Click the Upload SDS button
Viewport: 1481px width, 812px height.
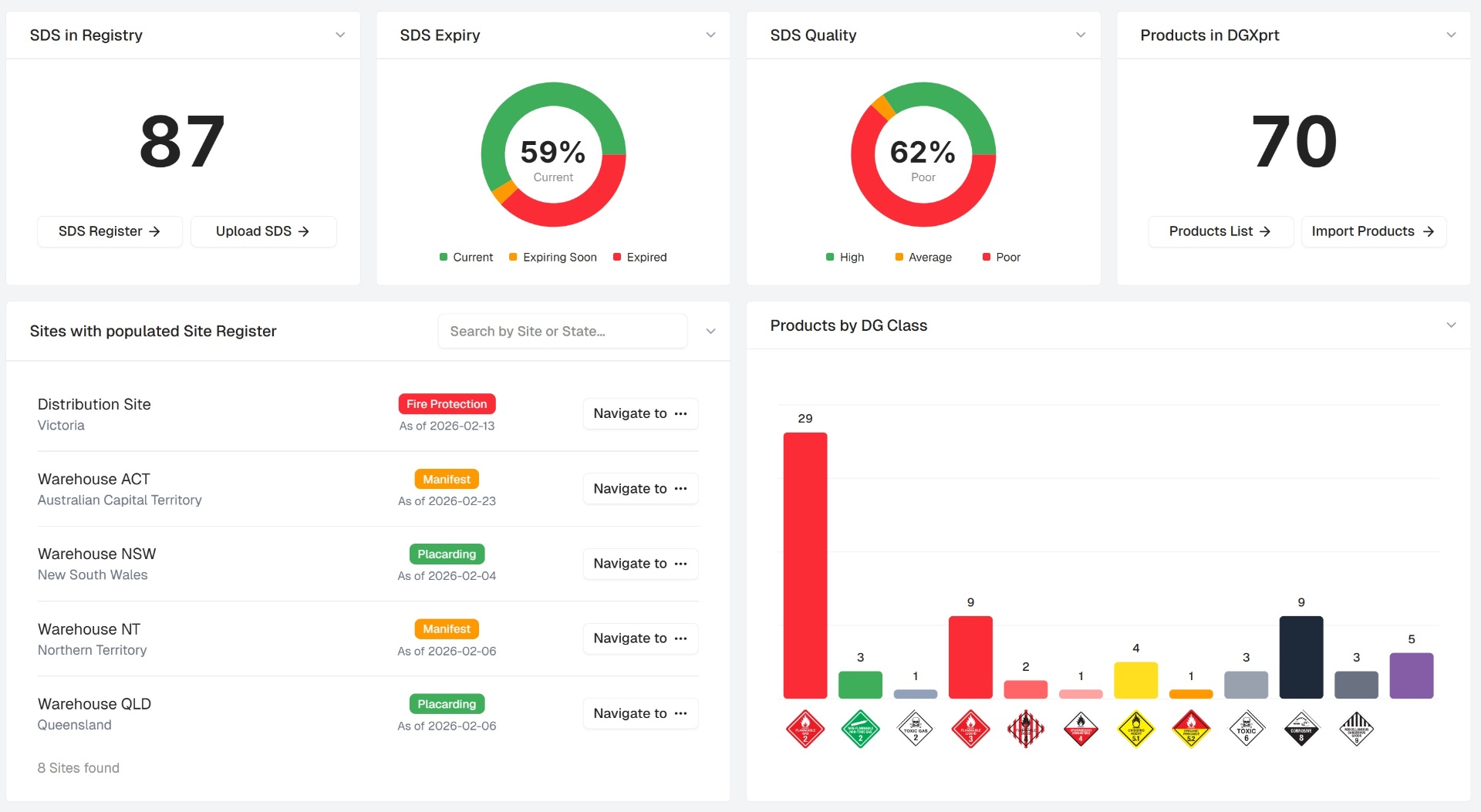264,231
